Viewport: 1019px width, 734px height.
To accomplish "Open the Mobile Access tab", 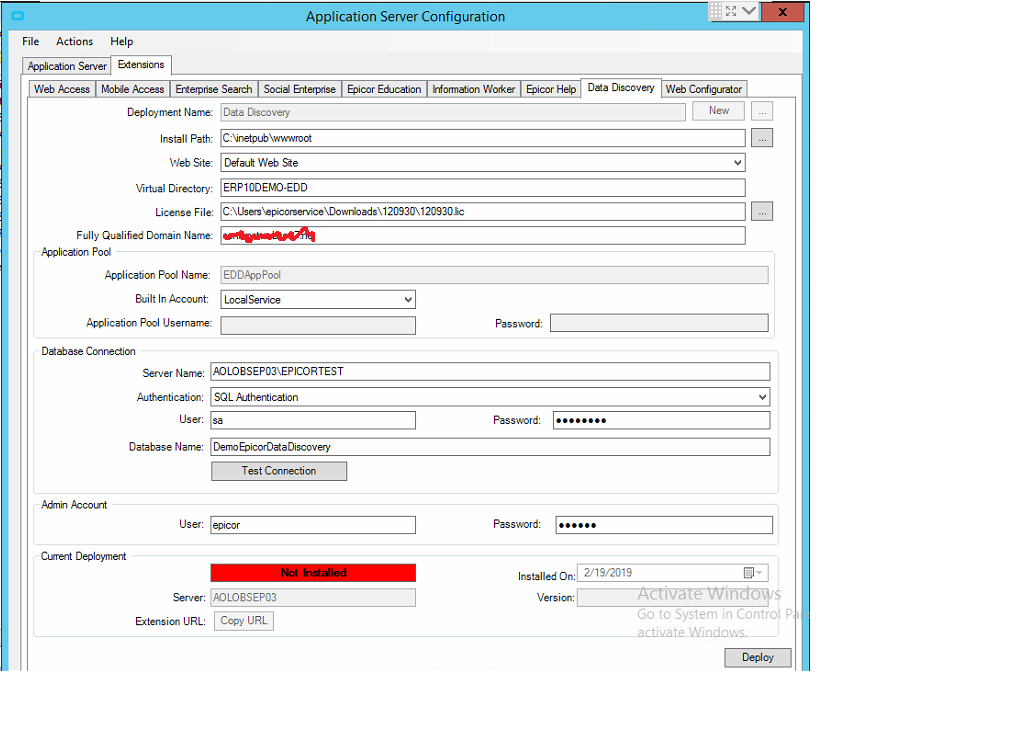I will tap(133, 89).
